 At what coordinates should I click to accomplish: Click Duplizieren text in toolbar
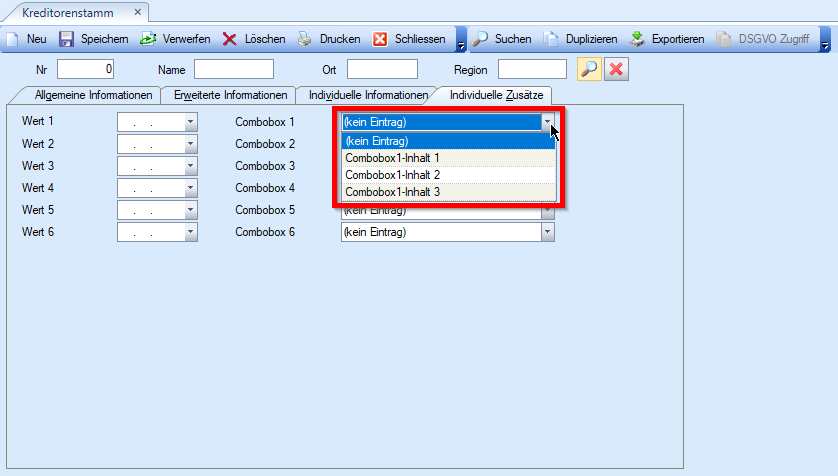click(x=592, y=39)
